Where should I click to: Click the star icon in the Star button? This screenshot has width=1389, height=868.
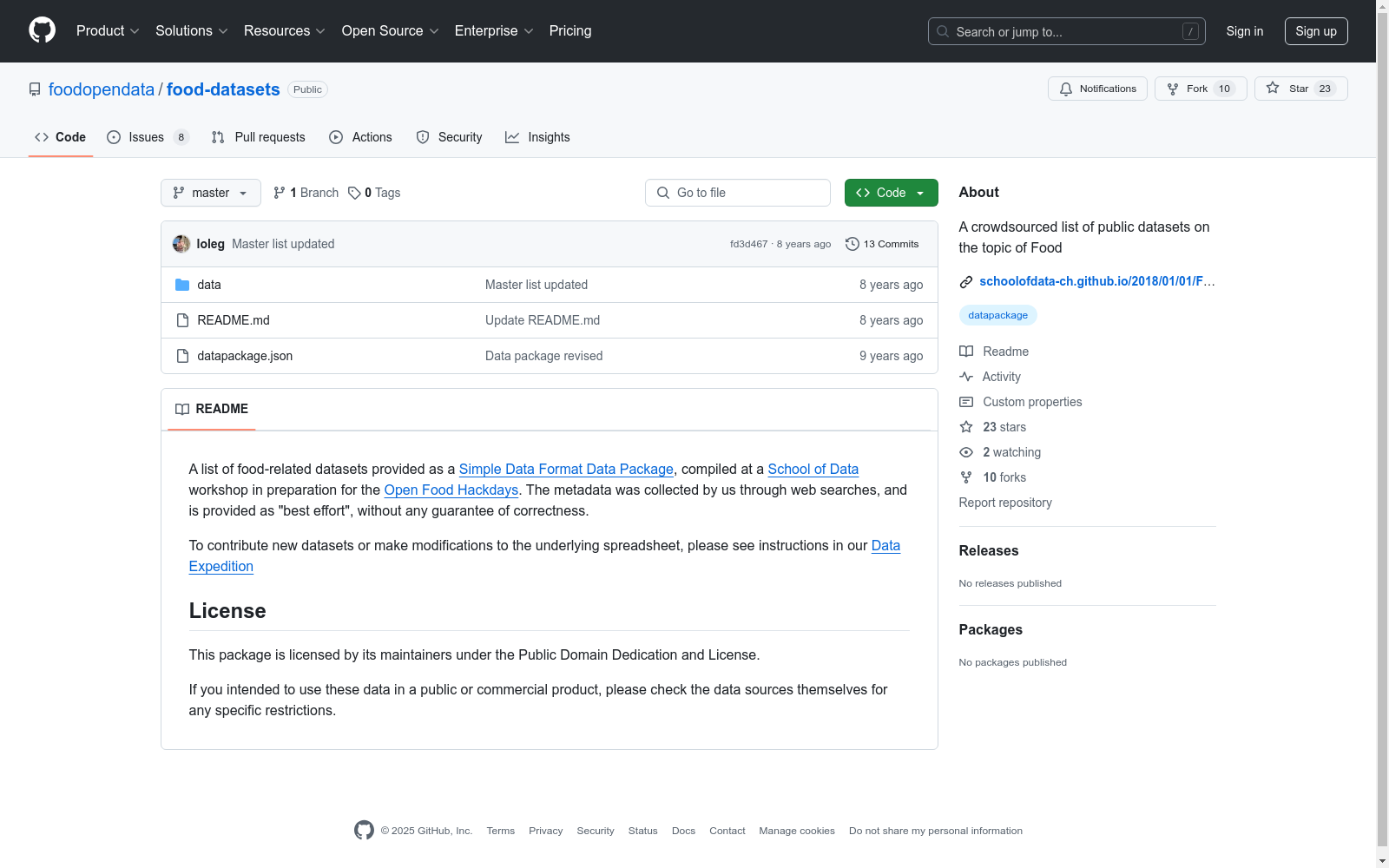pyautogui.click(x=1273, y=88)
